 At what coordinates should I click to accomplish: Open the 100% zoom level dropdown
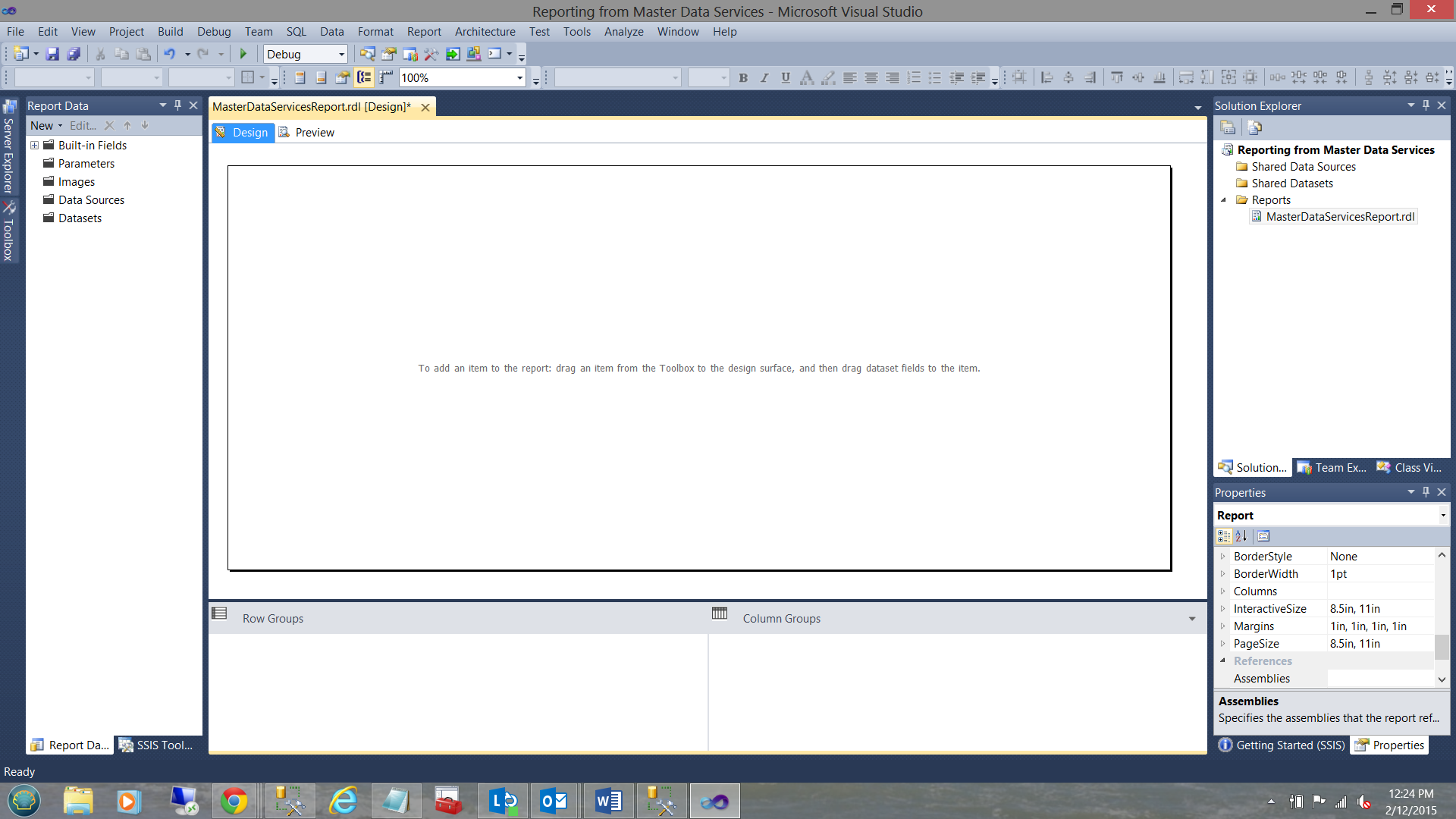point(519,77)
